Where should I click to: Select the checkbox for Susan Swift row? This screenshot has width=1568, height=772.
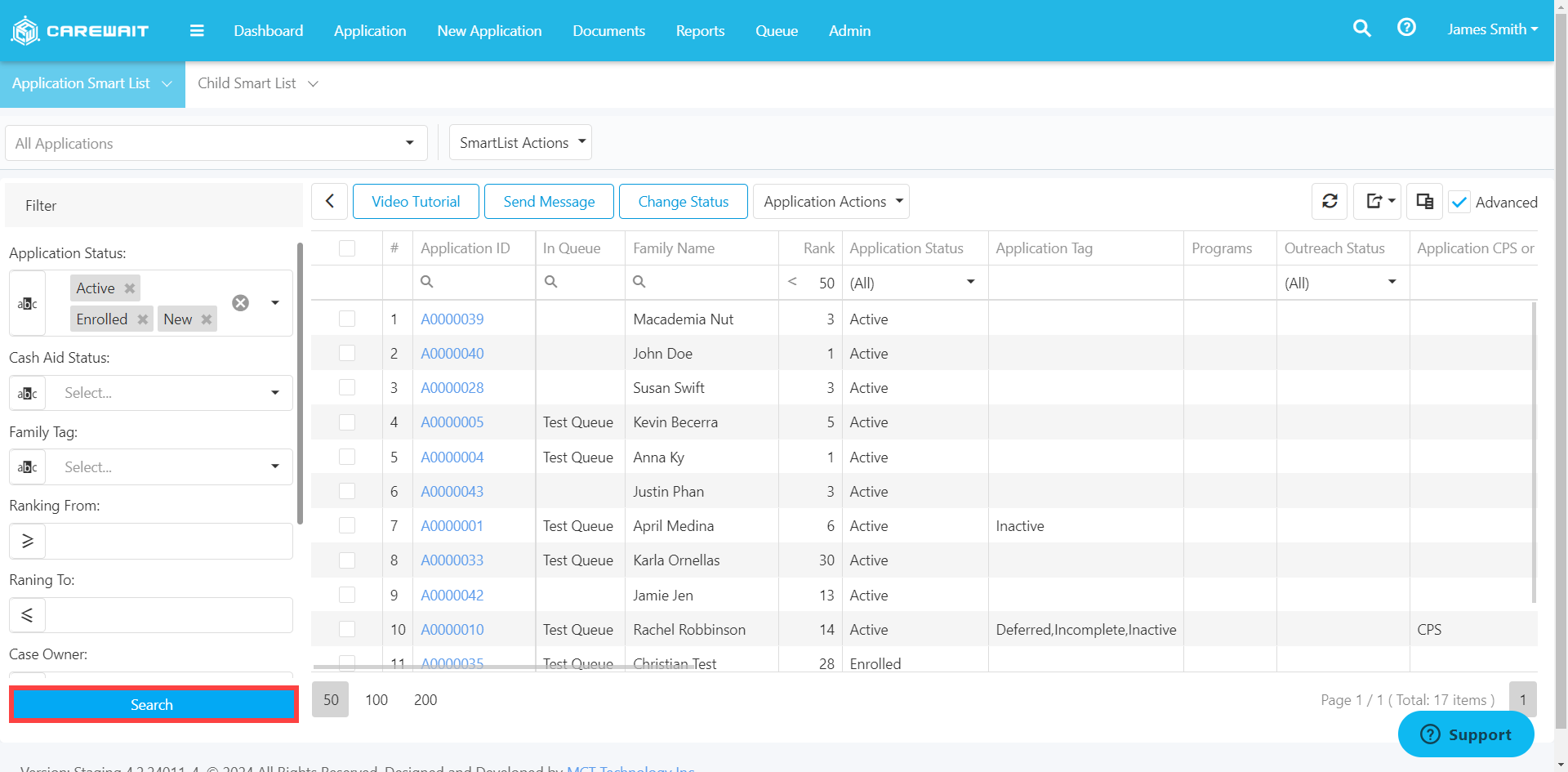(x=347, y=387)
